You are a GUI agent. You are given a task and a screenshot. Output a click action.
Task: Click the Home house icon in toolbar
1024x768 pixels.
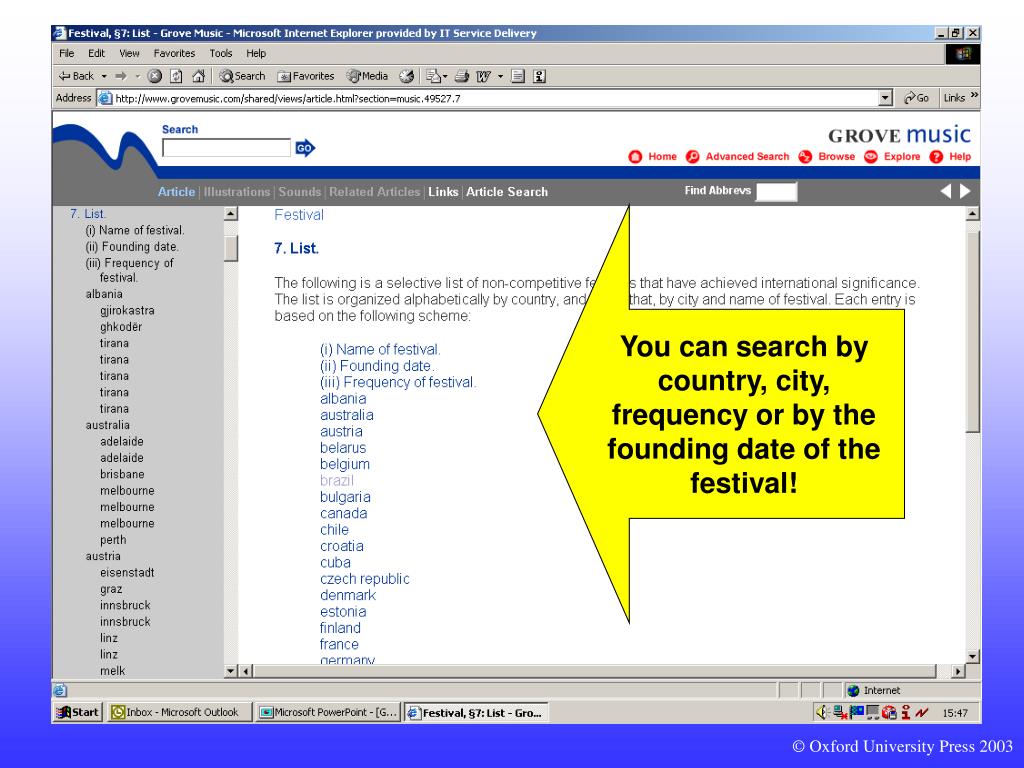pyautogui.click(x=199, y=76)
